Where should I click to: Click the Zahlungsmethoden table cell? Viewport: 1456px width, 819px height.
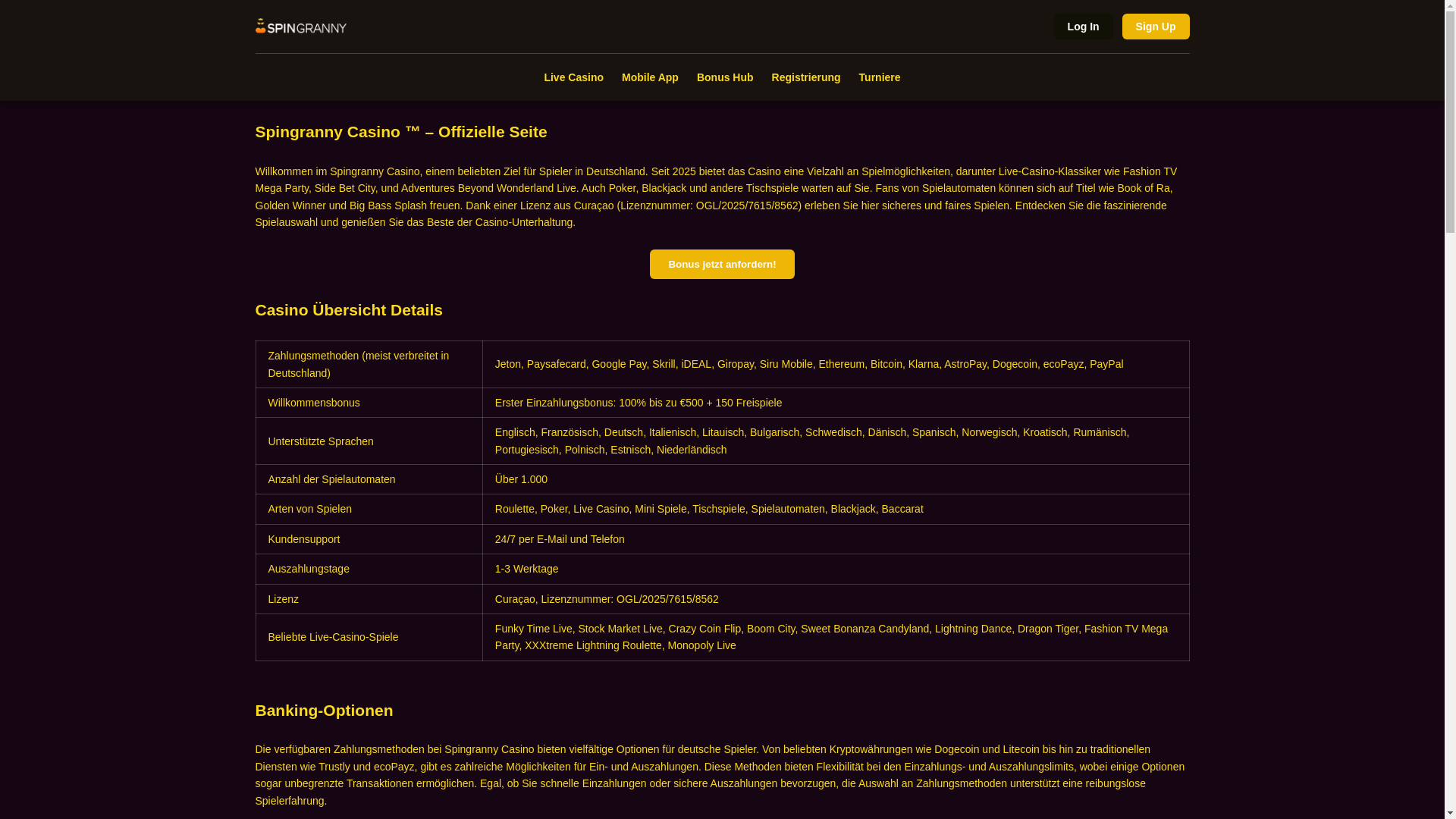click(x=369, y=364)
